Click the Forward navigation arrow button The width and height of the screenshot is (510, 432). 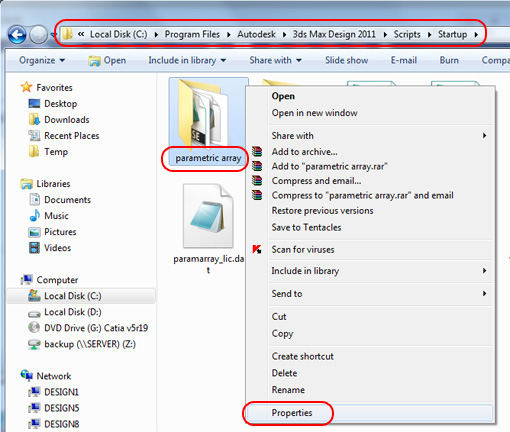(38, 35)
